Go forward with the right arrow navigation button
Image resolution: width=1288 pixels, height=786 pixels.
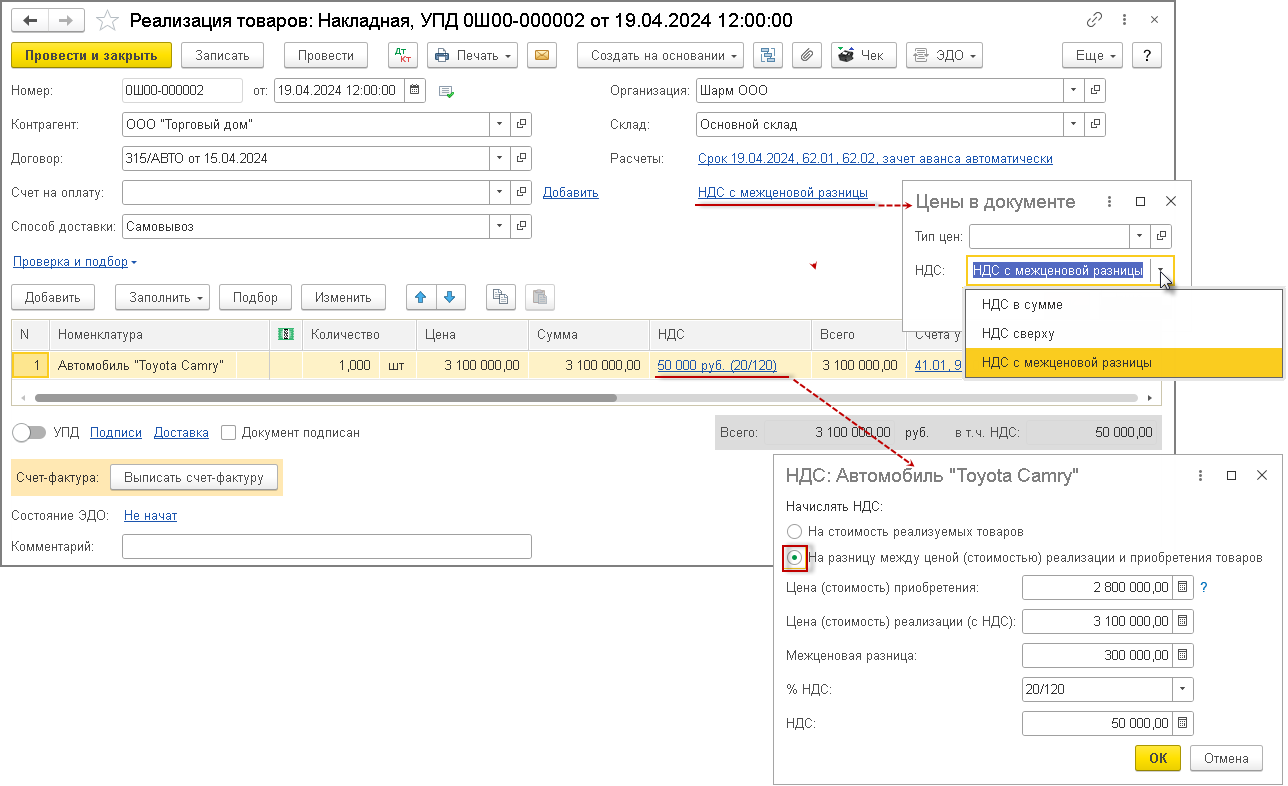65,21
